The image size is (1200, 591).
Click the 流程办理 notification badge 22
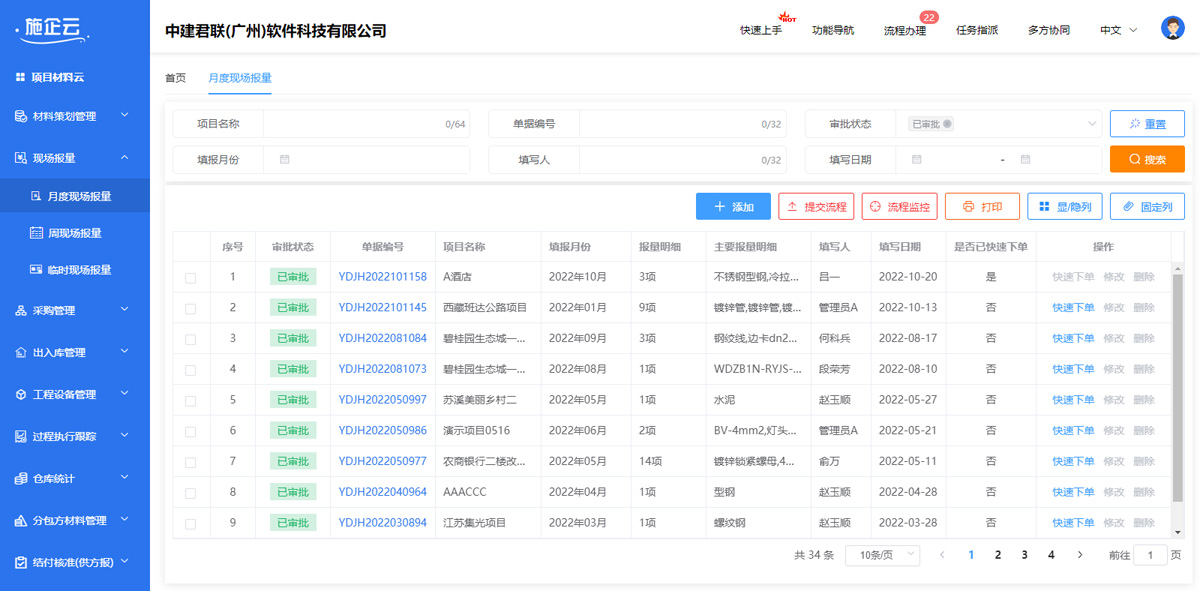[928, 17]
